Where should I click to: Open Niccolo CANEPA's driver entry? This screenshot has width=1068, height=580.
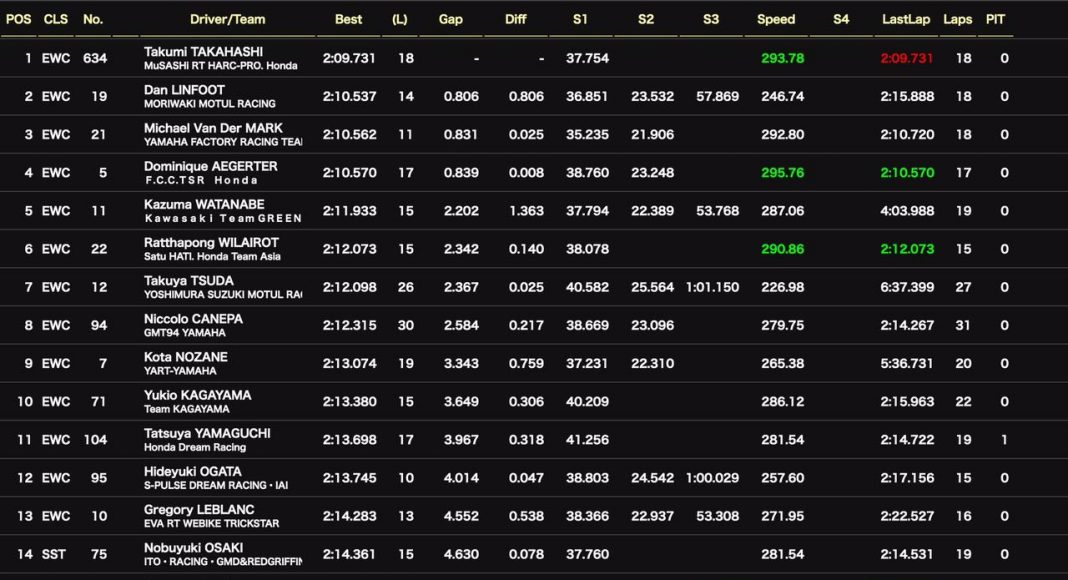[193, 319]
